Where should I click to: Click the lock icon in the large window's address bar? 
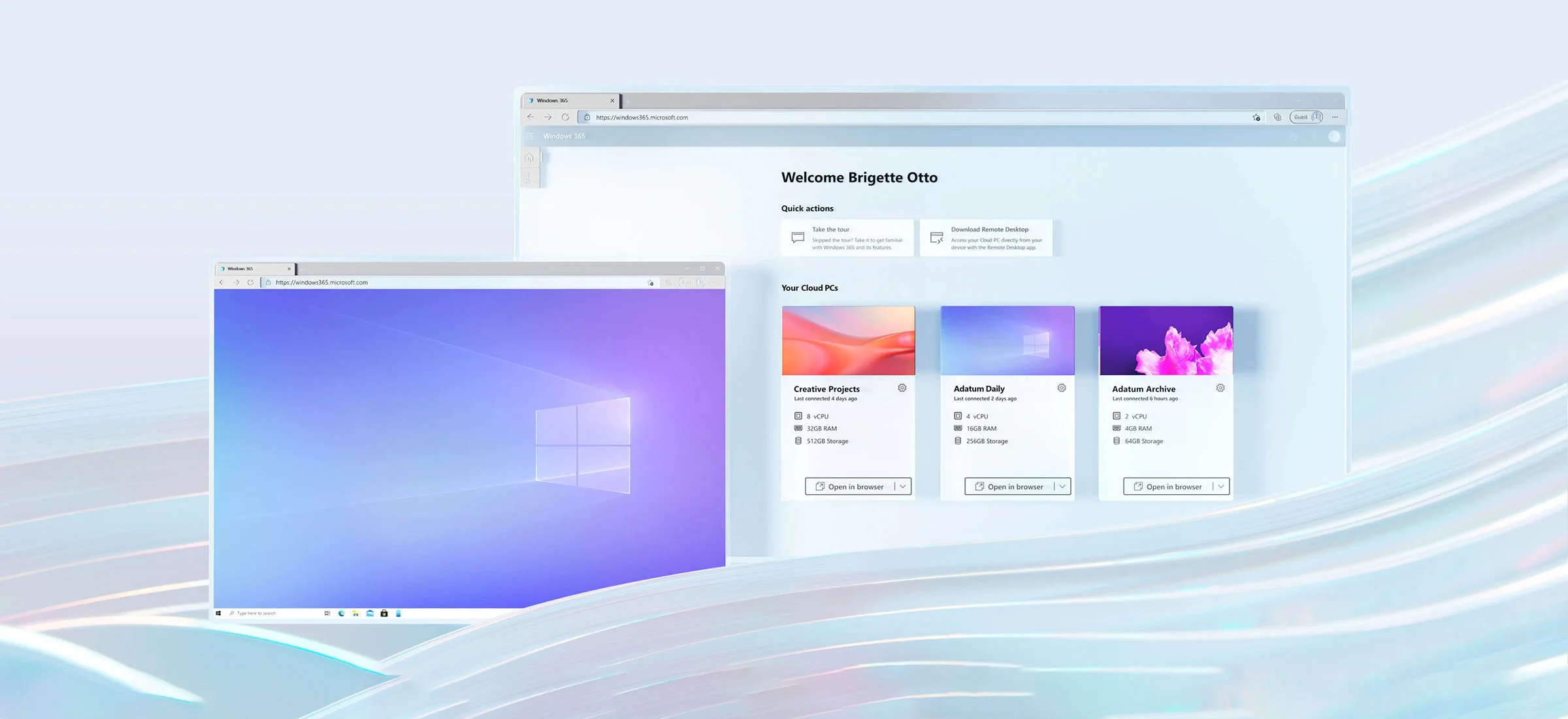click(x=587, y=117)
